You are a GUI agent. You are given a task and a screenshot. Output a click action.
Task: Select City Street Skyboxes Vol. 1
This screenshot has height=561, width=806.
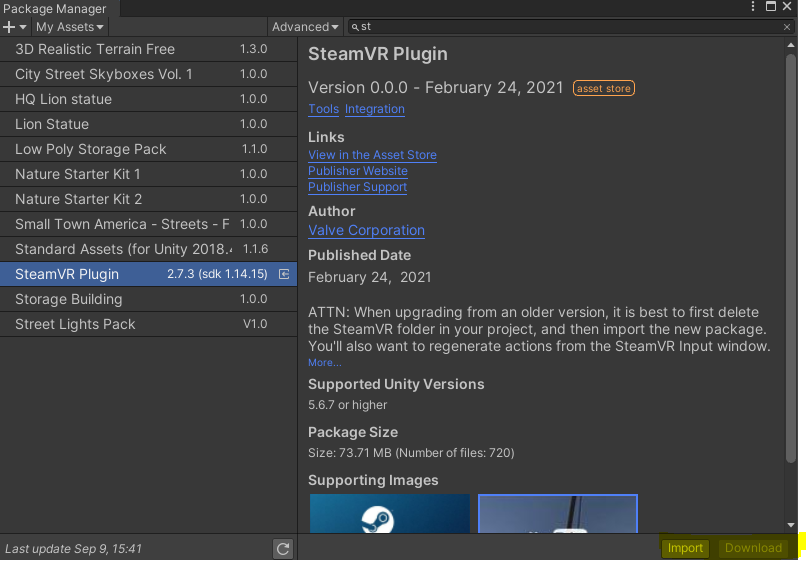point(148,74)
